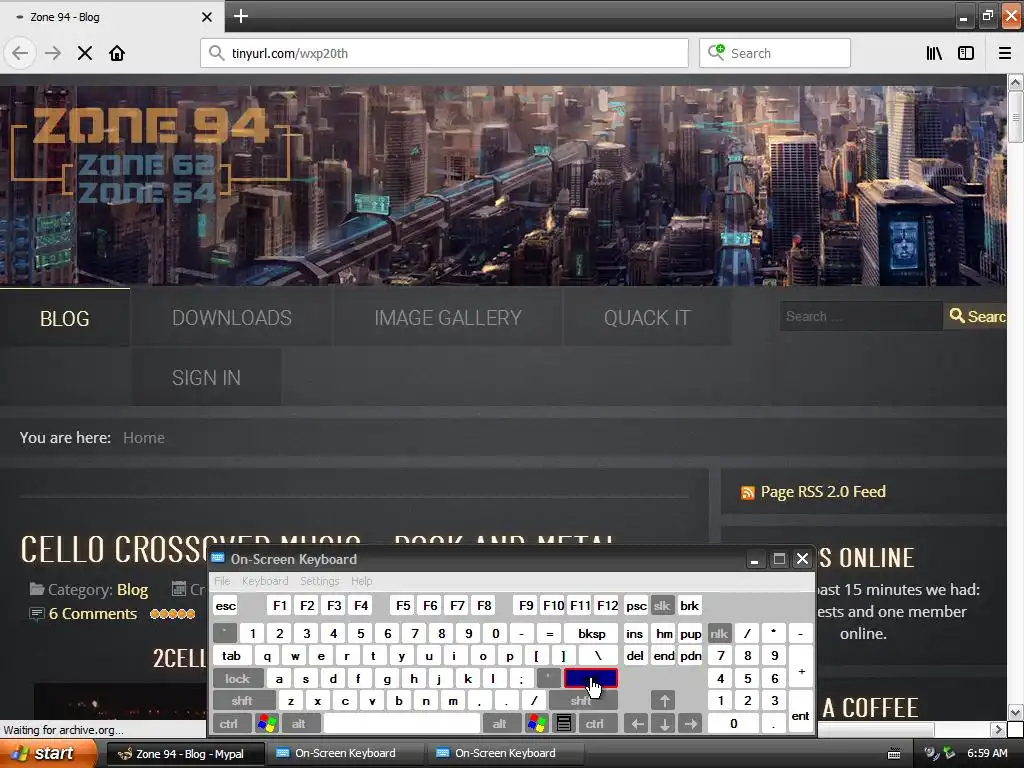Toggle the left alt key
1024x768 pixels.
299,724
